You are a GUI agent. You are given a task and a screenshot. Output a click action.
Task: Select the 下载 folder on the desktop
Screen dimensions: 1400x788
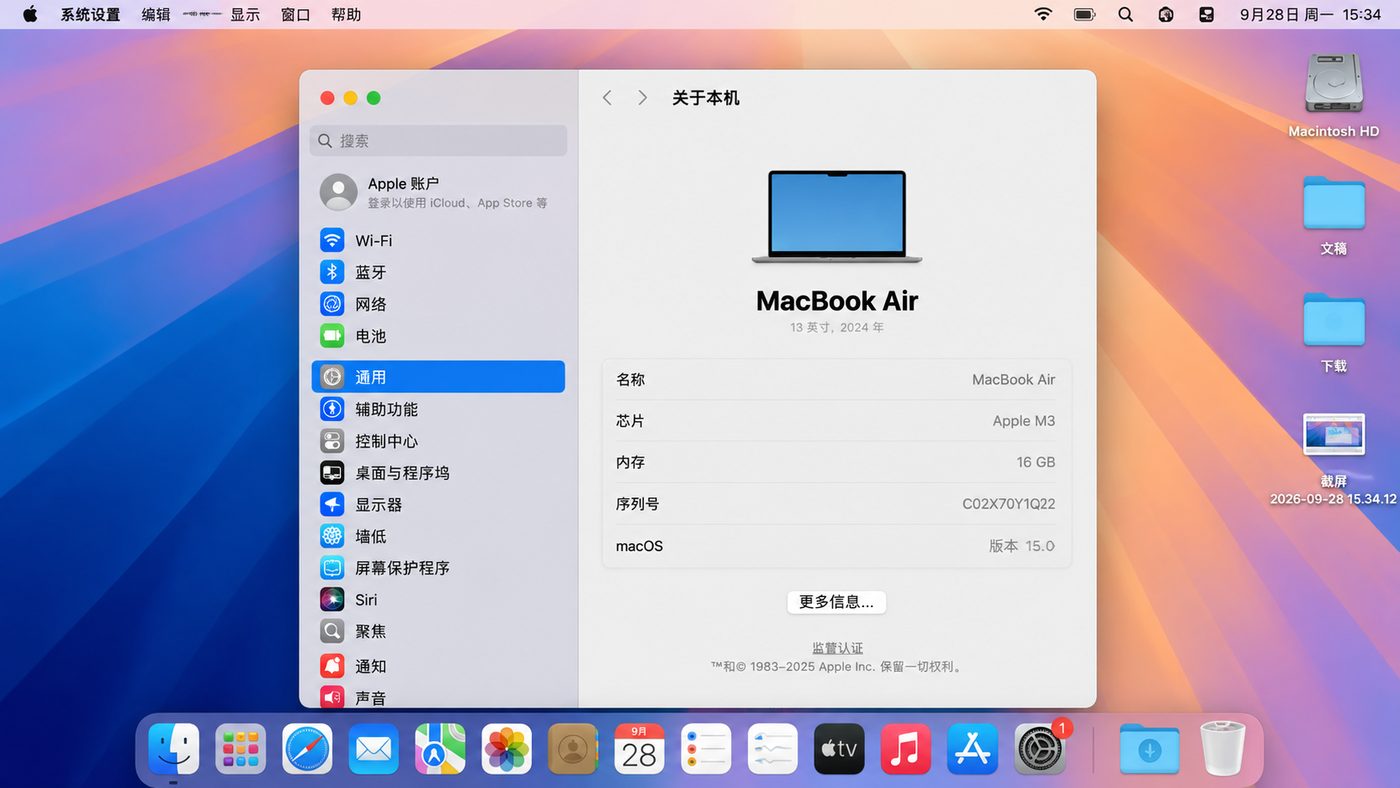click(x=1334, y=332)
